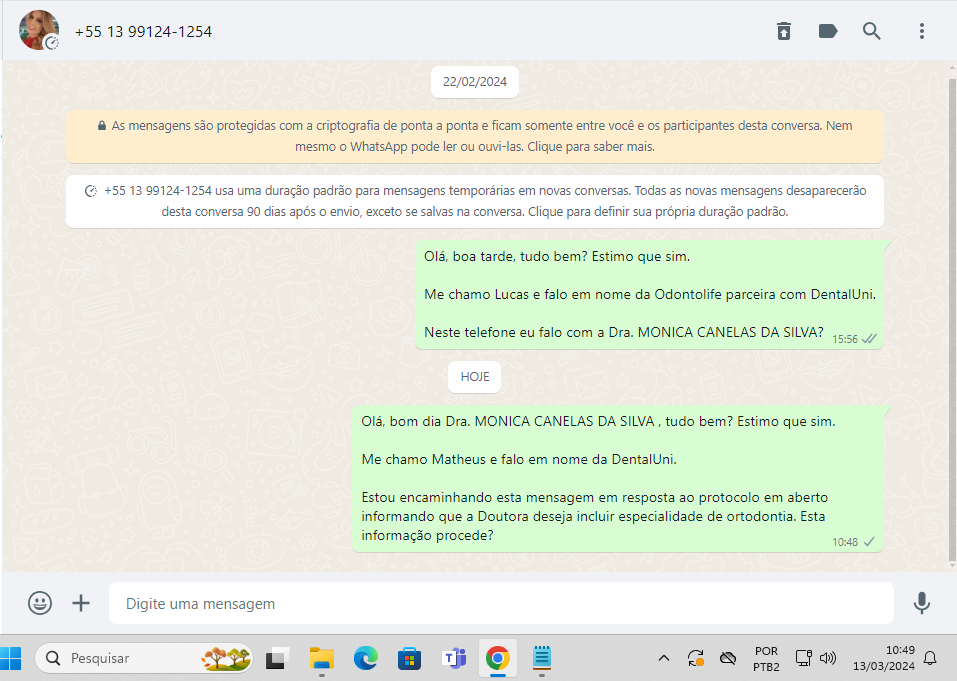The width and height of the screenshot is (957, 681).
Task: Open the attach plus menu
Action: coord(81,603)
